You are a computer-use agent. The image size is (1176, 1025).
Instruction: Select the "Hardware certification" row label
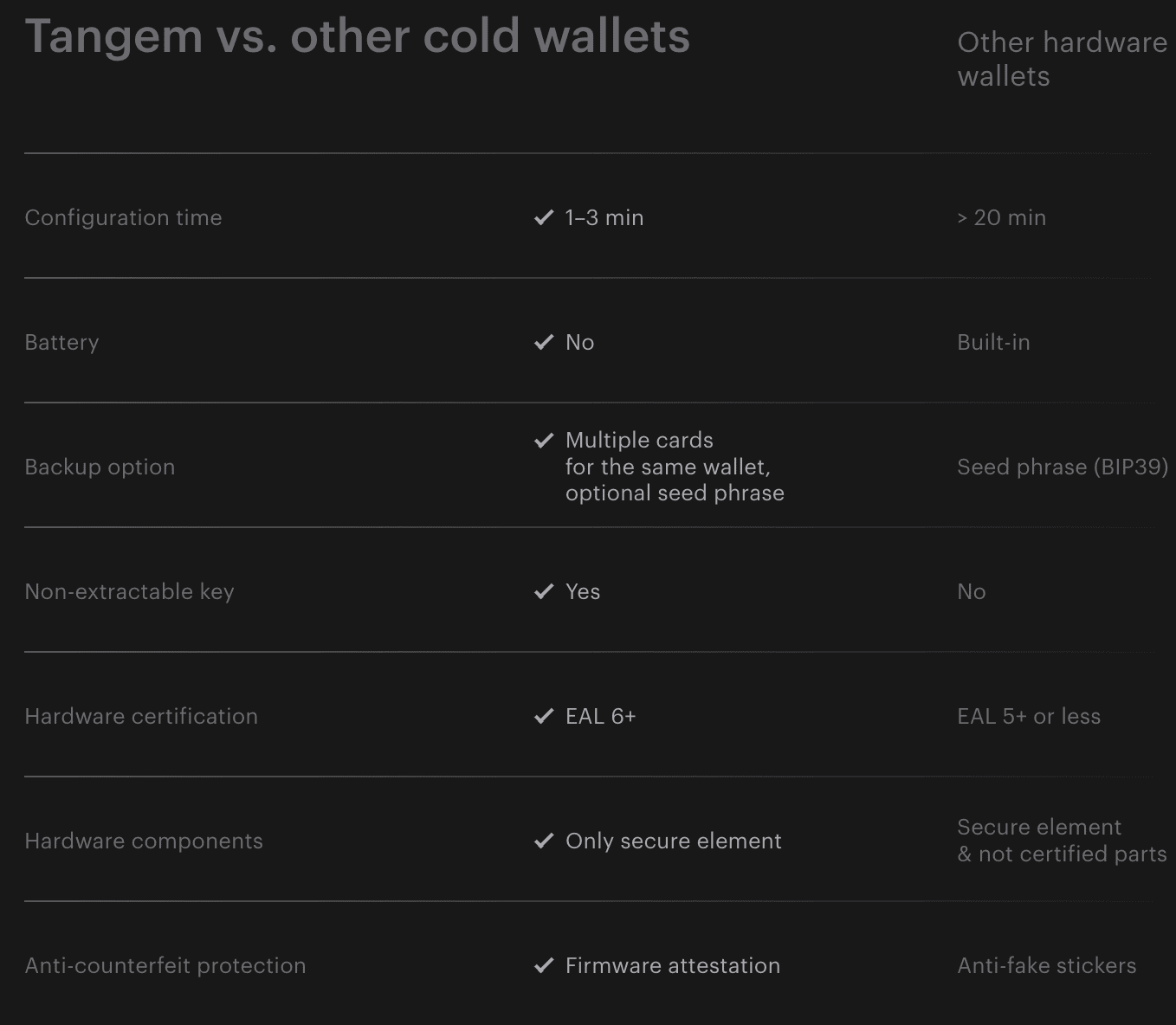(141, 716)
